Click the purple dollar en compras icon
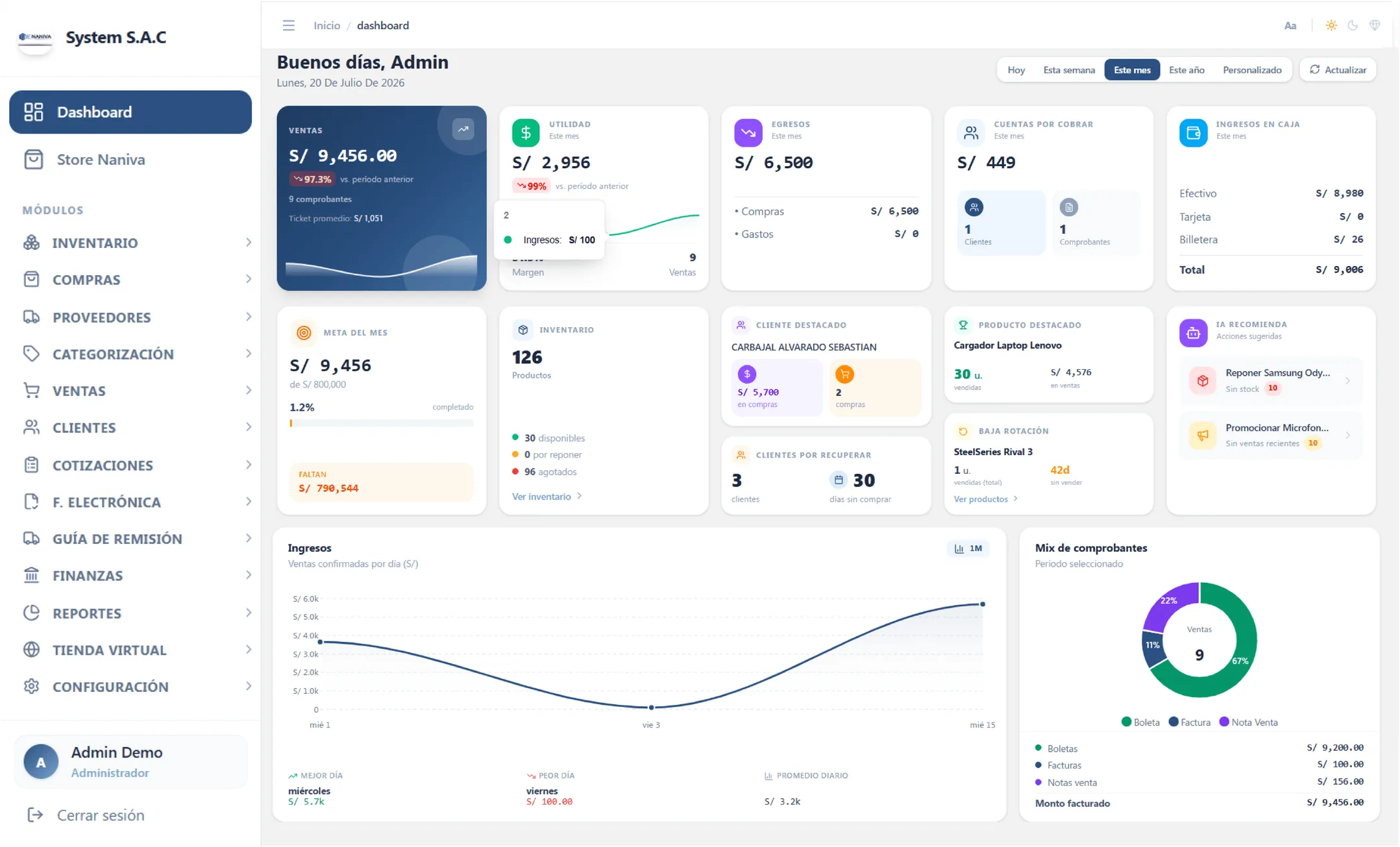This screenshot has height=847, width=1400. (x=747, y=374)
